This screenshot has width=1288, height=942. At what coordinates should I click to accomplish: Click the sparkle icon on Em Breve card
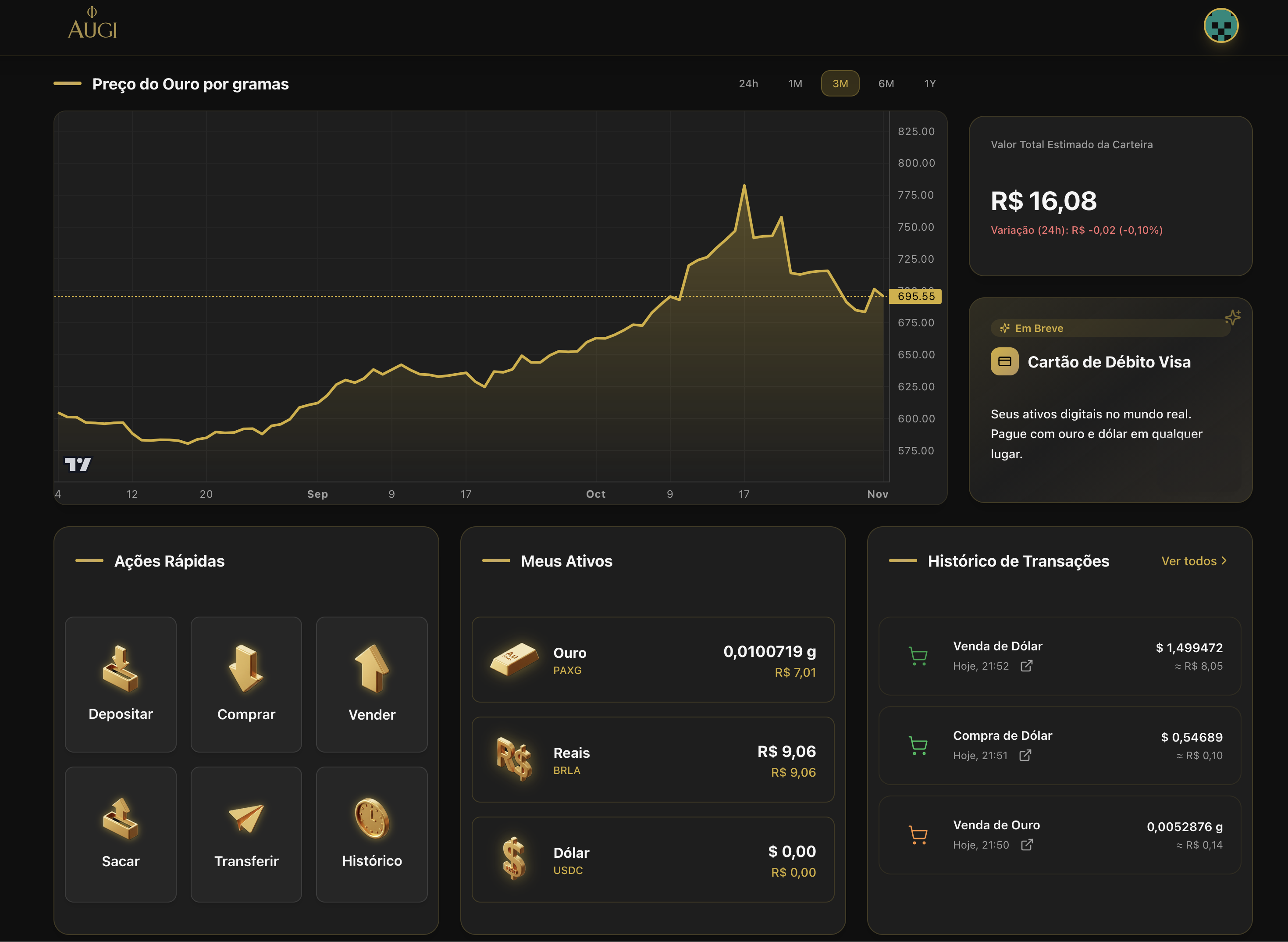click(x=1233, y=317)
